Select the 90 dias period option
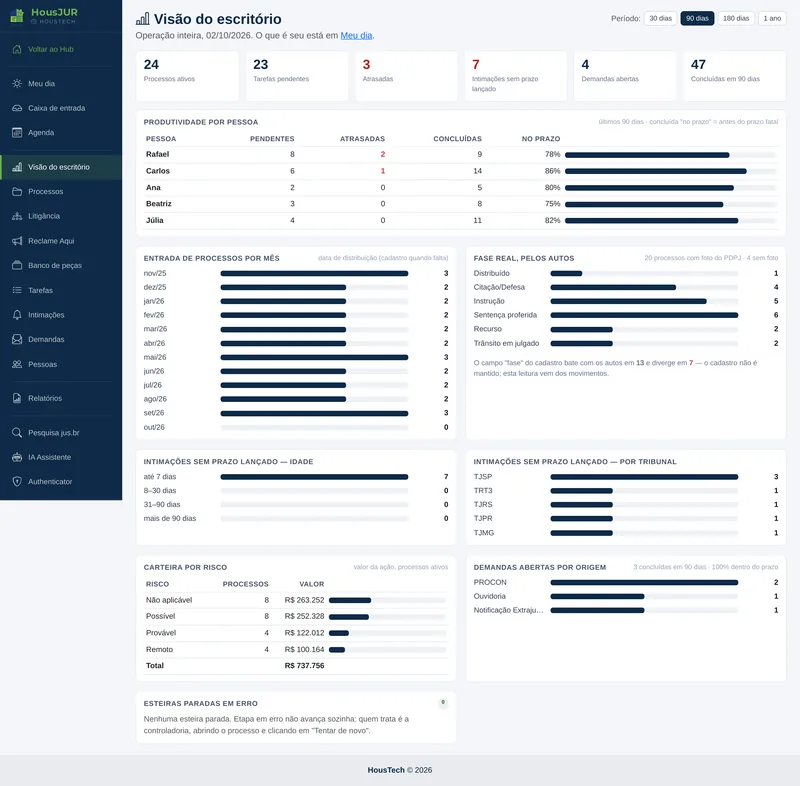 697,18
